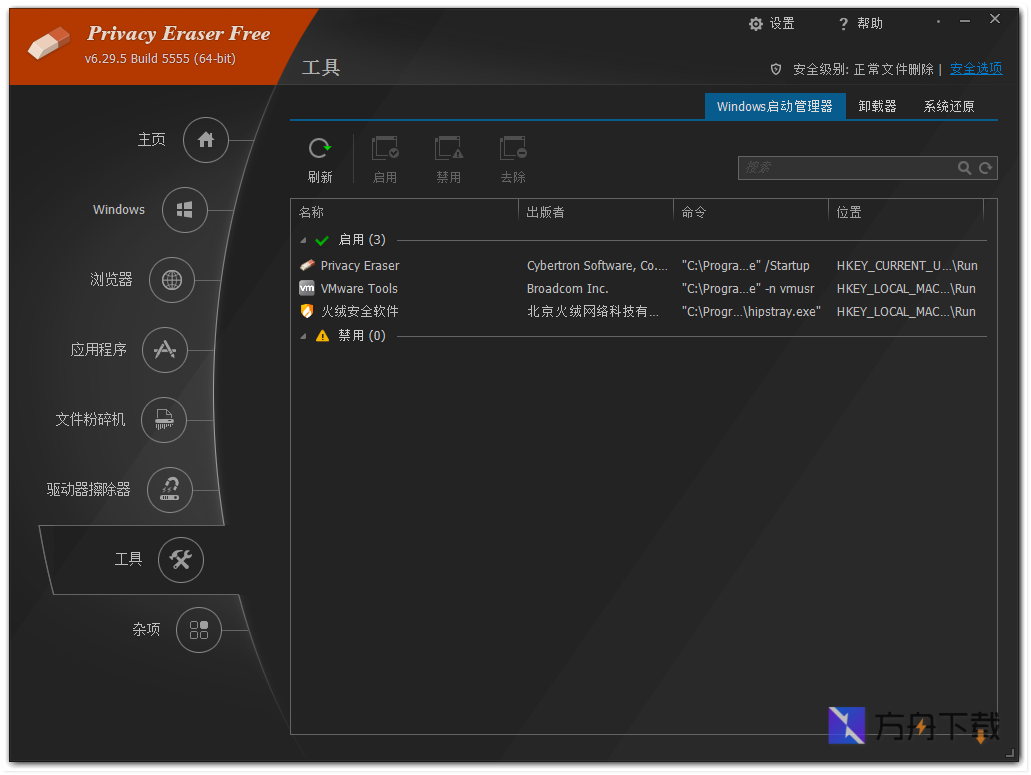Click HKEY_CURRENT_U...\Run location cell
The width and height of the screenshot is (1031, 775).
pyautogui.click(x=907, y=266)
